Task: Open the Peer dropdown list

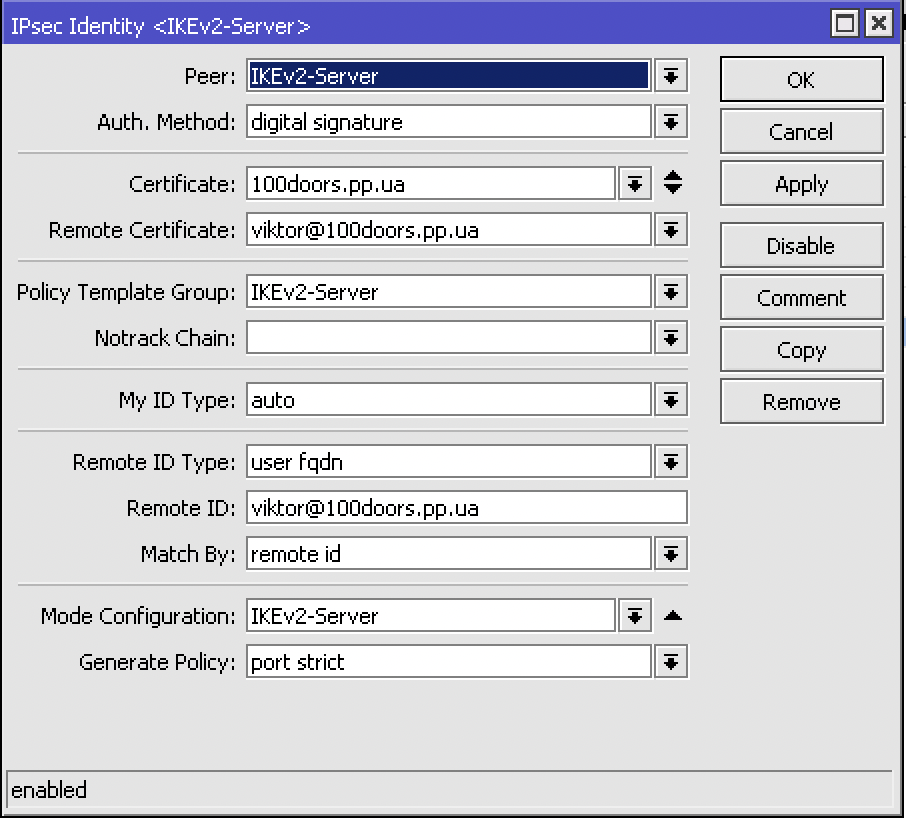Action: [x=670, y=75]
